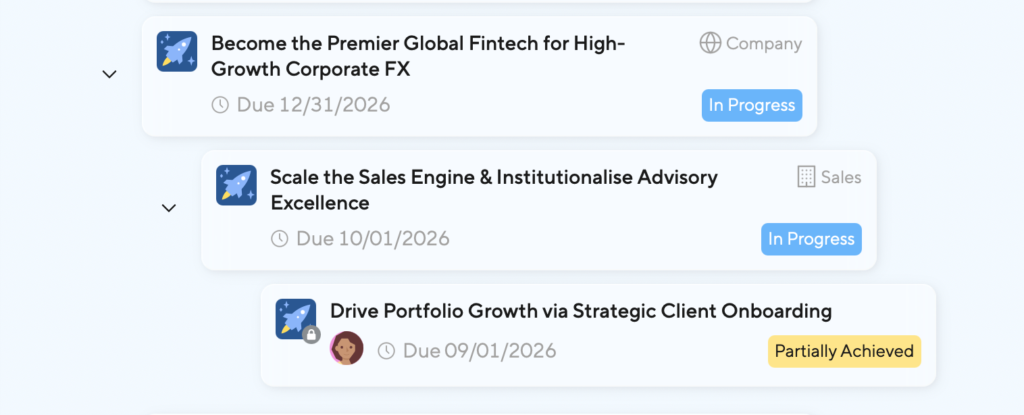Image resolution: width=1024 pixels, height=415 pixels.
Task: Open 'Scale the Sales Engine' objective title
Action: [x=494, y=190]
